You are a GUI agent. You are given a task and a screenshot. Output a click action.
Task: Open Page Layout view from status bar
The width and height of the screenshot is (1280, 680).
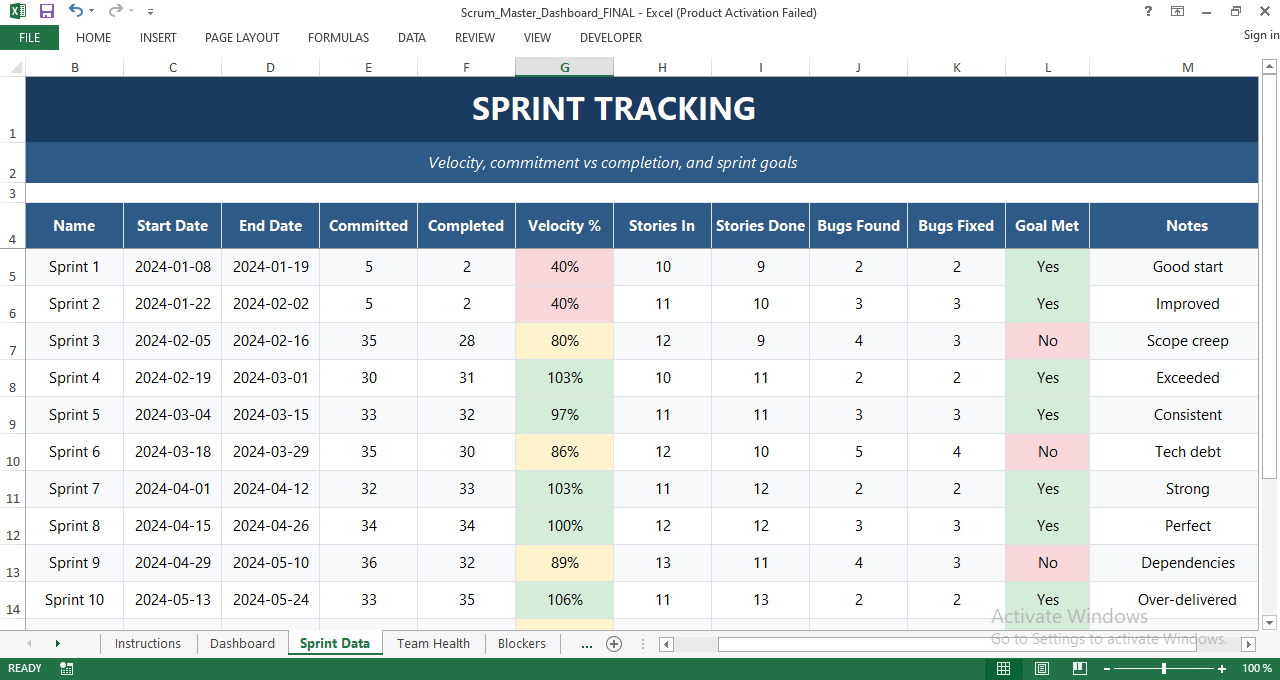click(x=1041, y=668)
